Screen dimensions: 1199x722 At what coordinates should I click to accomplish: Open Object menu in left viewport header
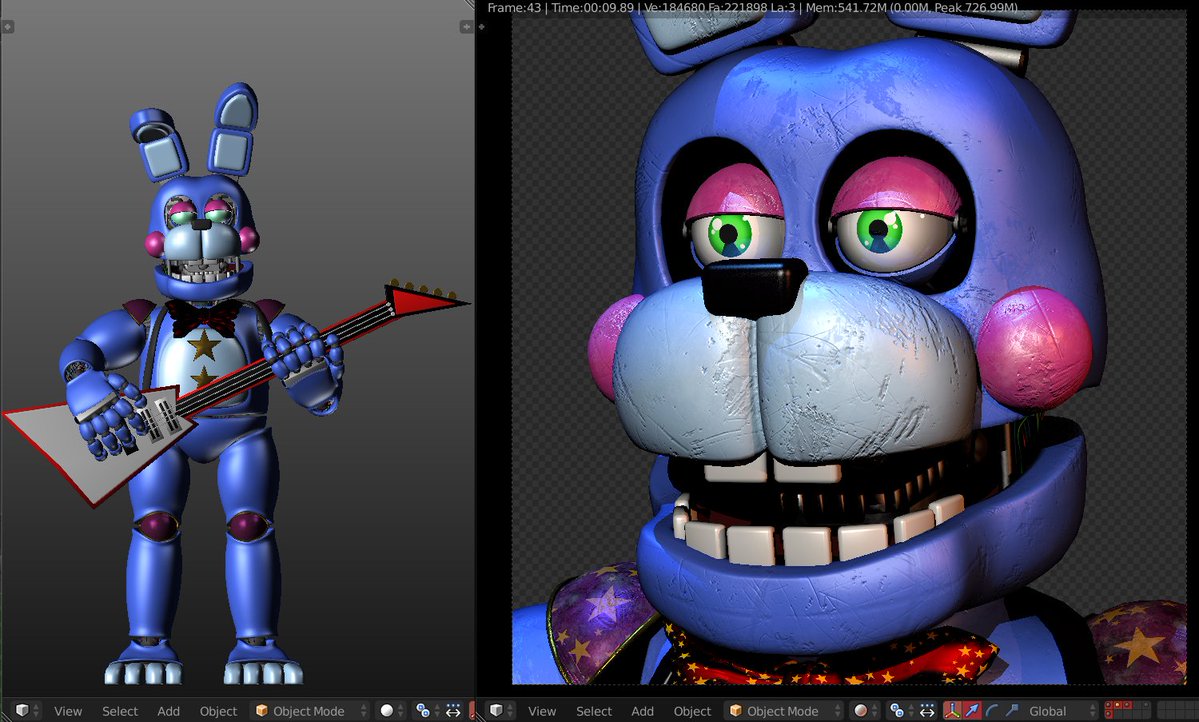tap(218, 711)
